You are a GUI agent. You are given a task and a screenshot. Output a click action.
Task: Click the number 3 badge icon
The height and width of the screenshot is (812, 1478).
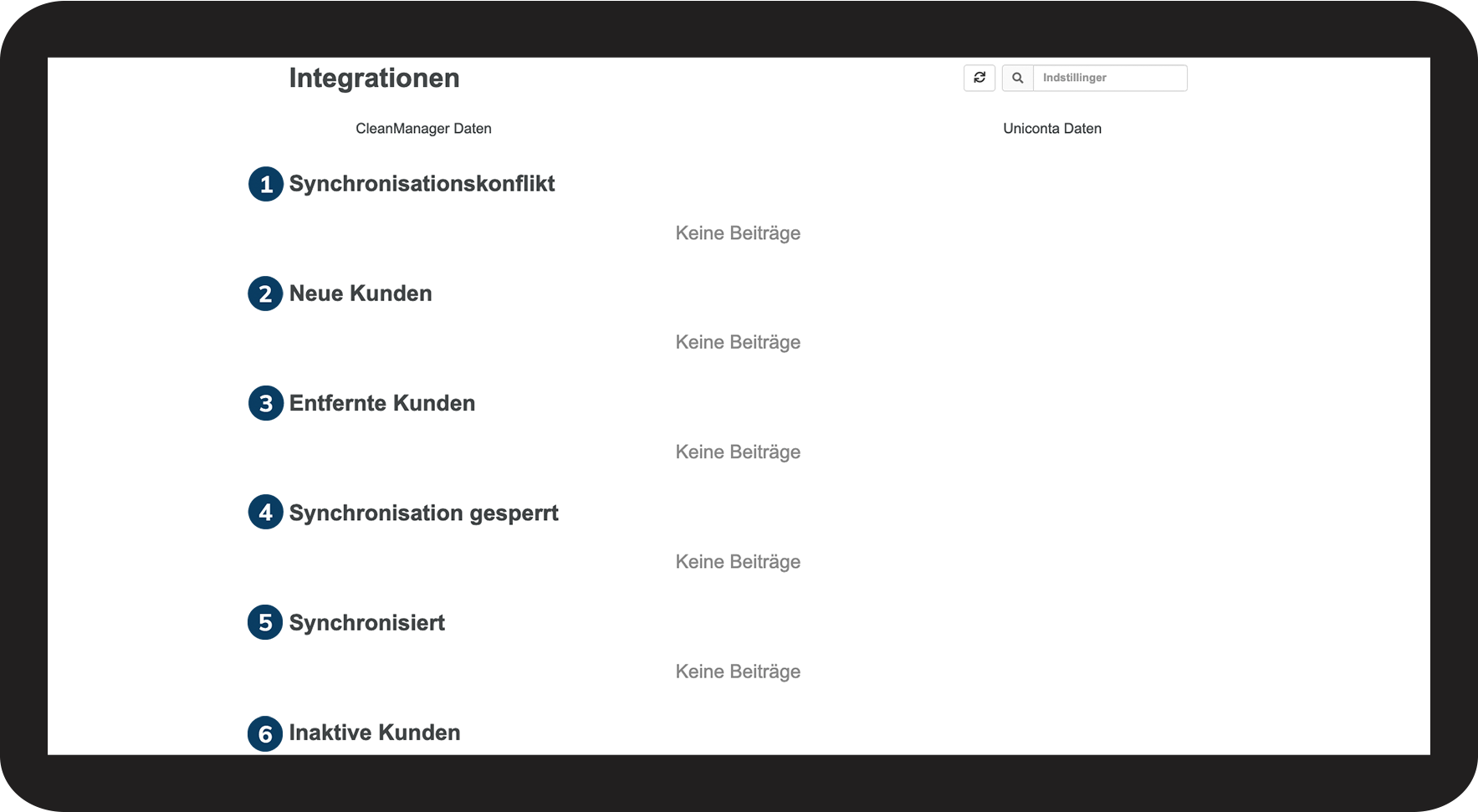266,403
